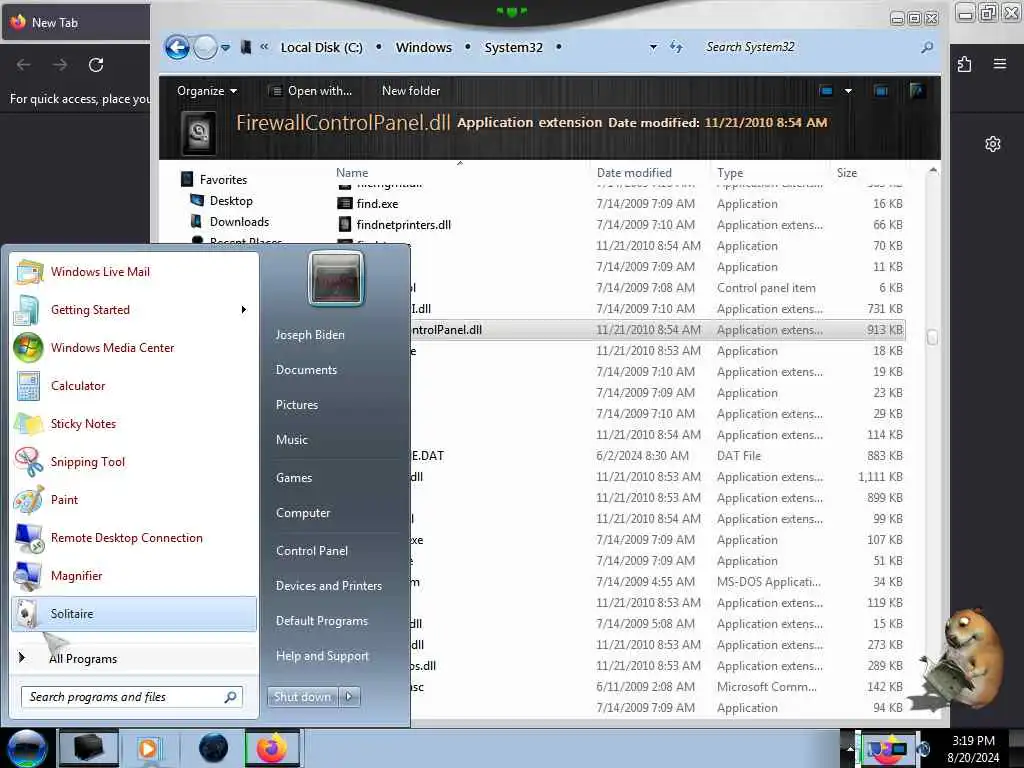
Task: Open Documents from Start menu
Action: [x=306, y=370]
